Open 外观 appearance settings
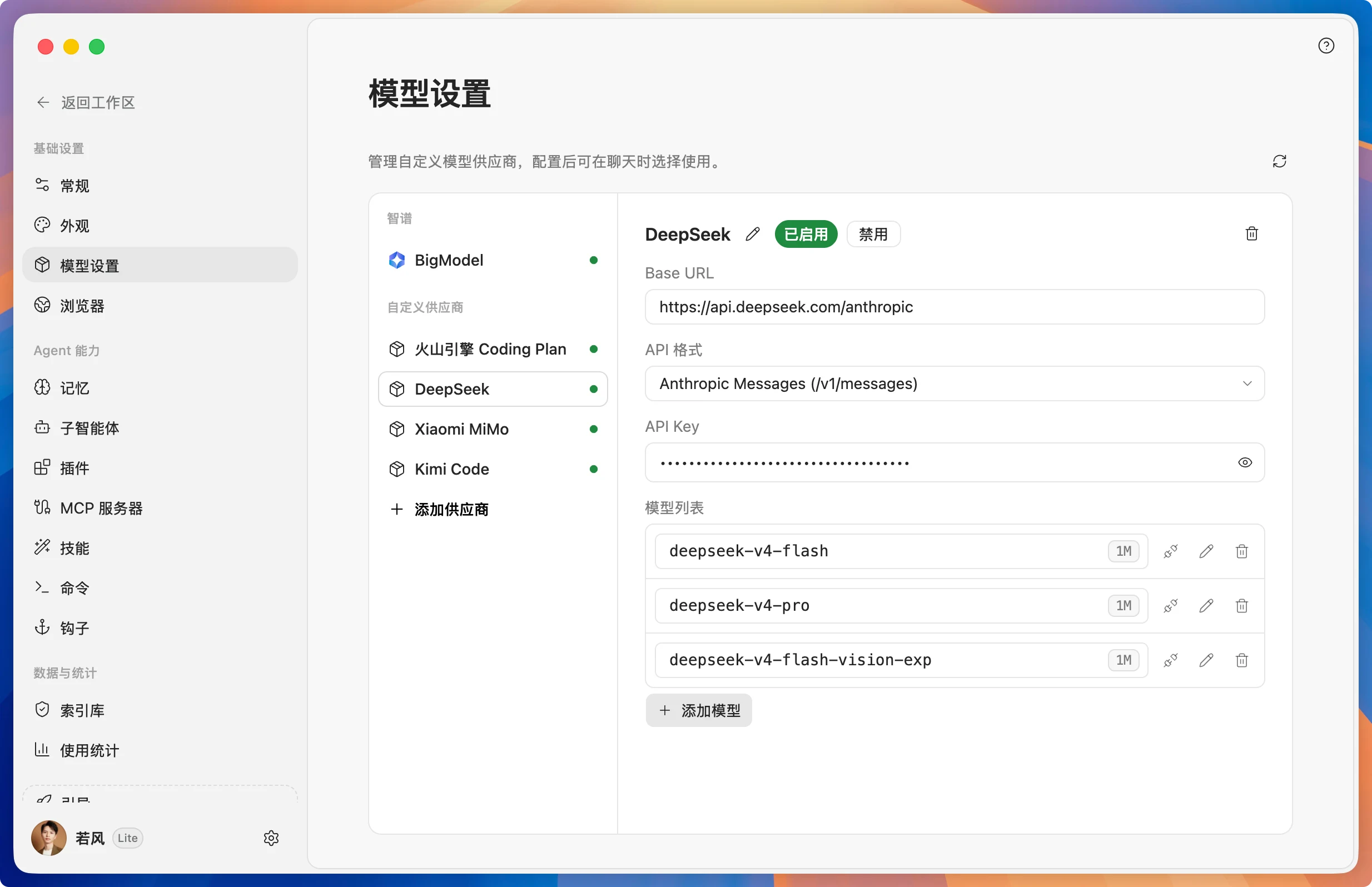This screenshot has width=1372, height=887. [x=160, y=225]
